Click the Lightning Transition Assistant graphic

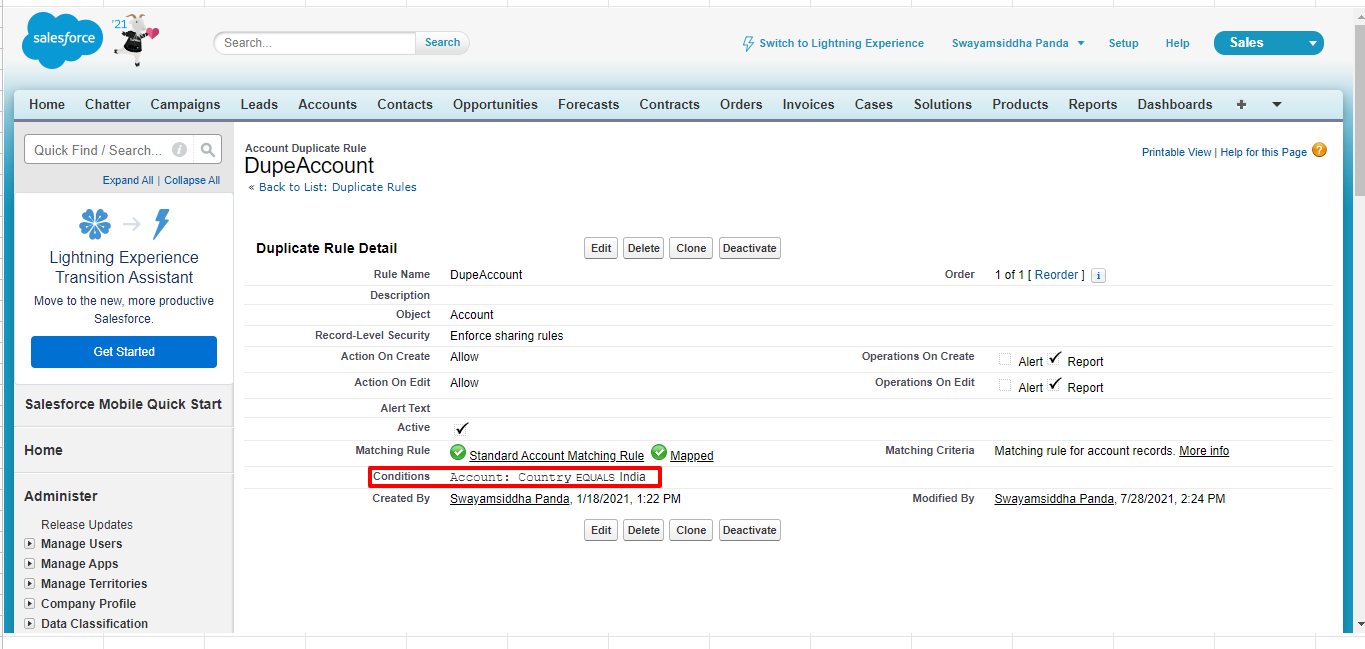click(124, 222)
